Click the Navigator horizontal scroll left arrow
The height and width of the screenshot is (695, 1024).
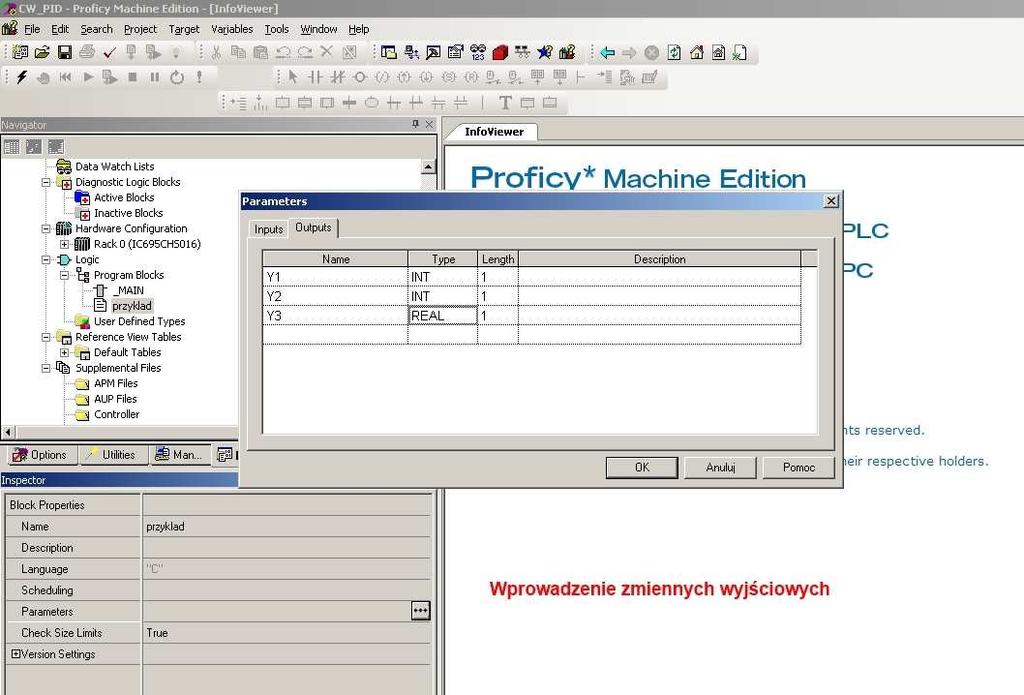coord(8,432)
